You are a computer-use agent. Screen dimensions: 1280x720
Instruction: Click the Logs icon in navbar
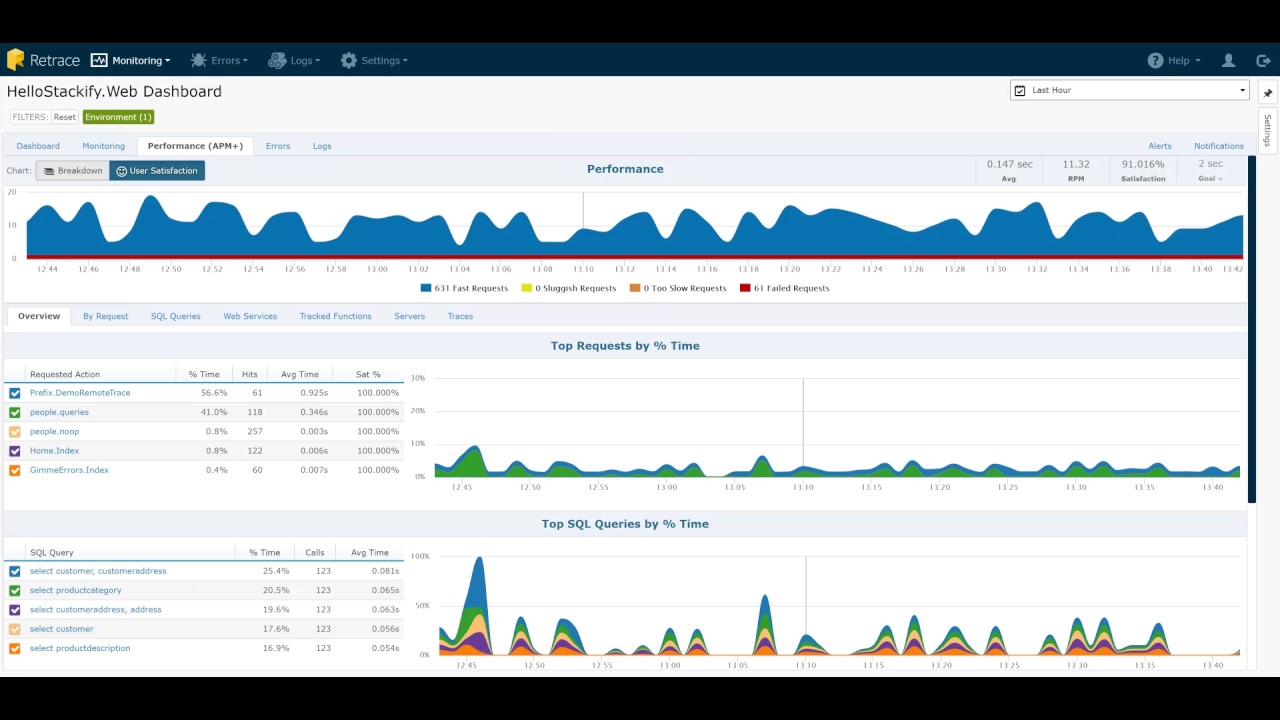tap(277, 60)
